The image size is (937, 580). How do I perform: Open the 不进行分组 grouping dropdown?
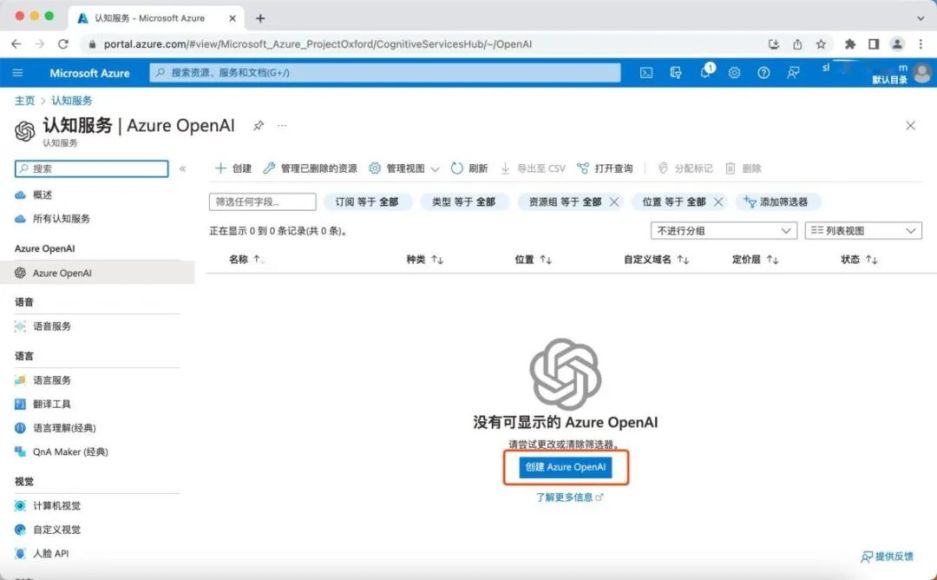[724, 231]
